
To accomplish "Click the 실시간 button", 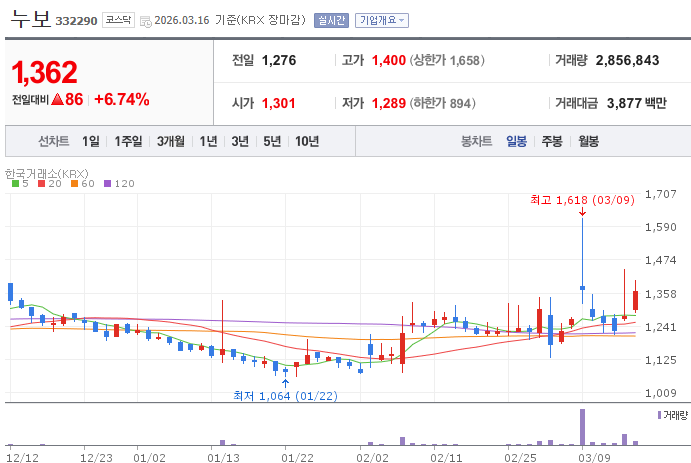I will pyautogui.click(x=331, y=20).
